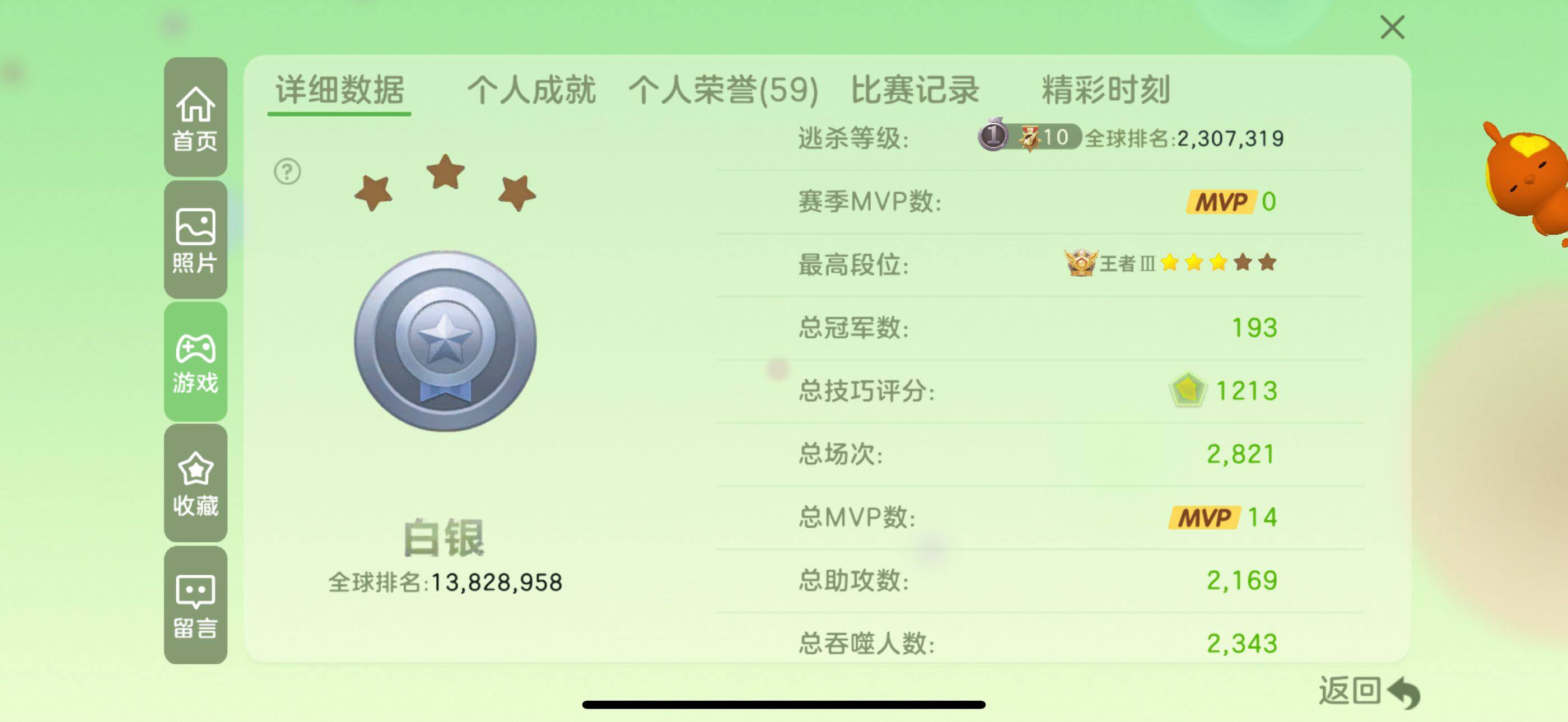This screenshot has width=1568, height=722.
Task: Open the 比赛记录 match records tab
Action: click(x=915, y=90)
